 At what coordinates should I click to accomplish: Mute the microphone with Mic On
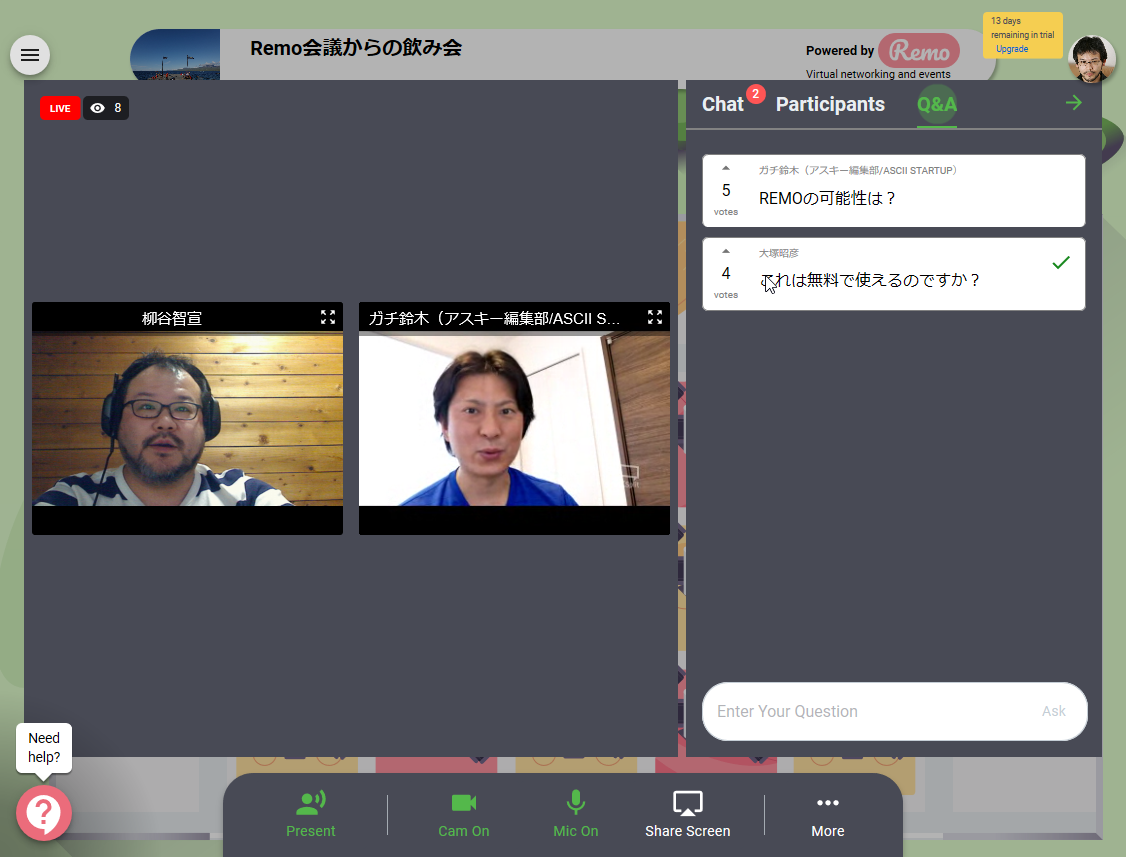pyautogui.click(x=575, y=815)
